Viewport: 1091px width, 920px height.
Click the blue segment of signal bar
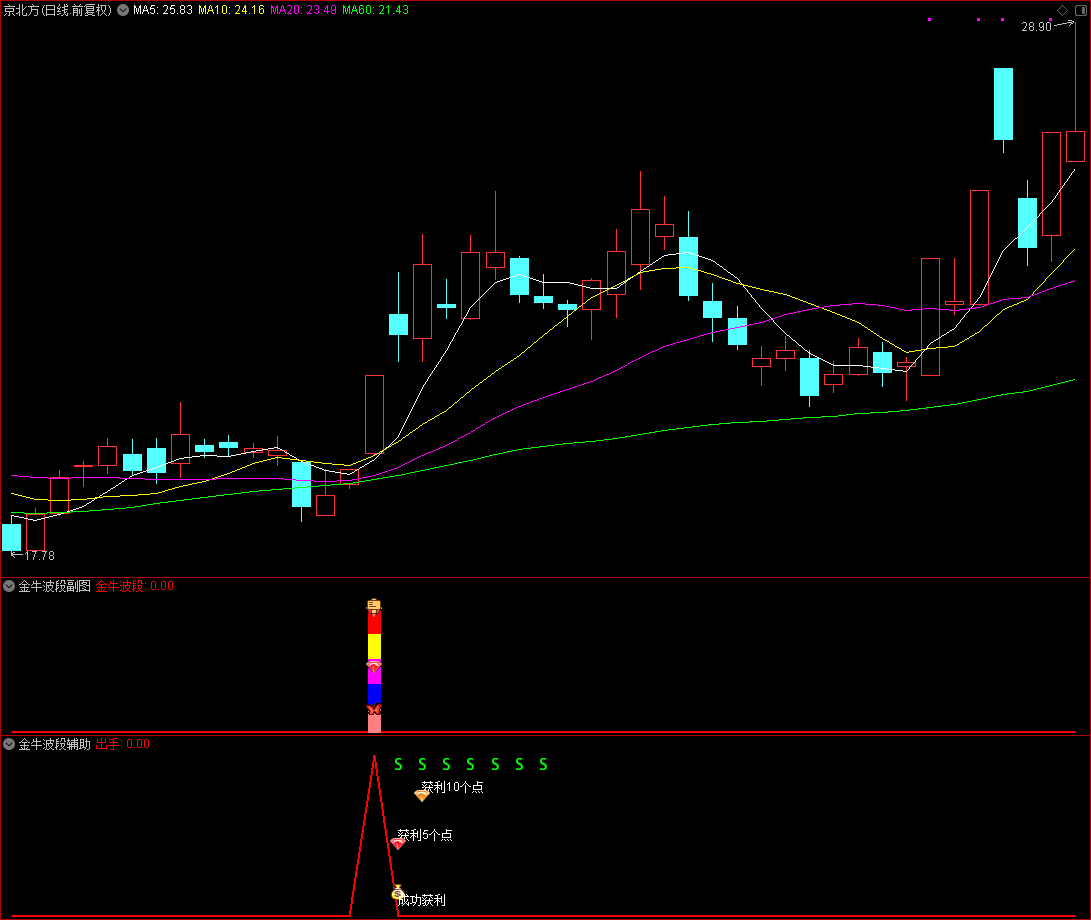(x=374, y=694)
